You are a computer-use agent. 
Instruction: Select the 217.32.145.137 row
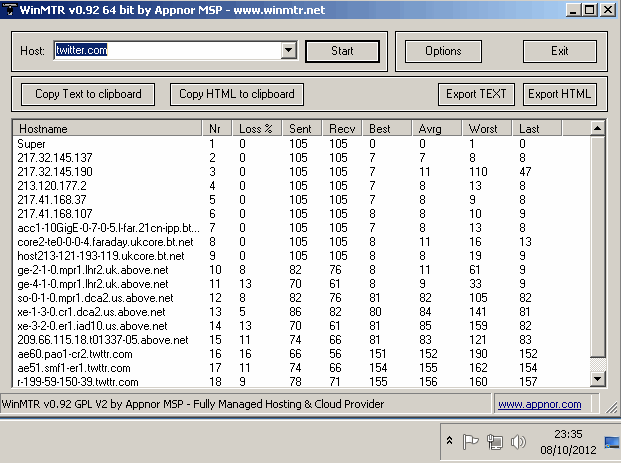click(x=302, y=158)
